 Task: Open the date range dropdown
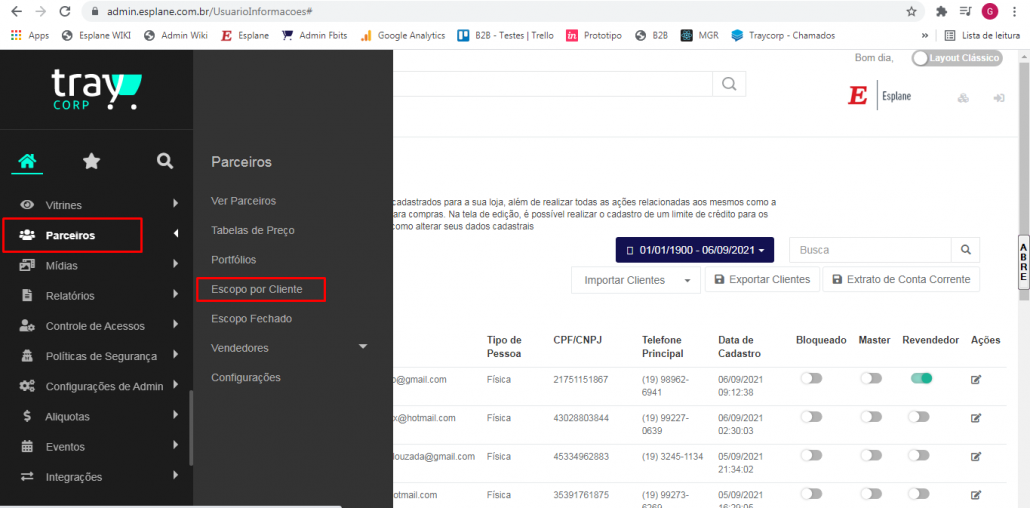pos(695,250)
